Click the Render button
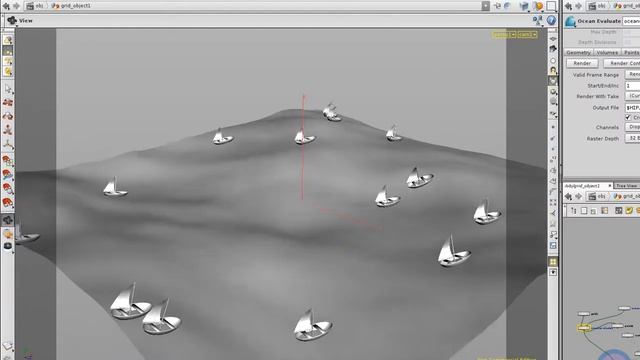Image resolution: width=640 pixels, height=360 pixels. (x=582, y=63)
